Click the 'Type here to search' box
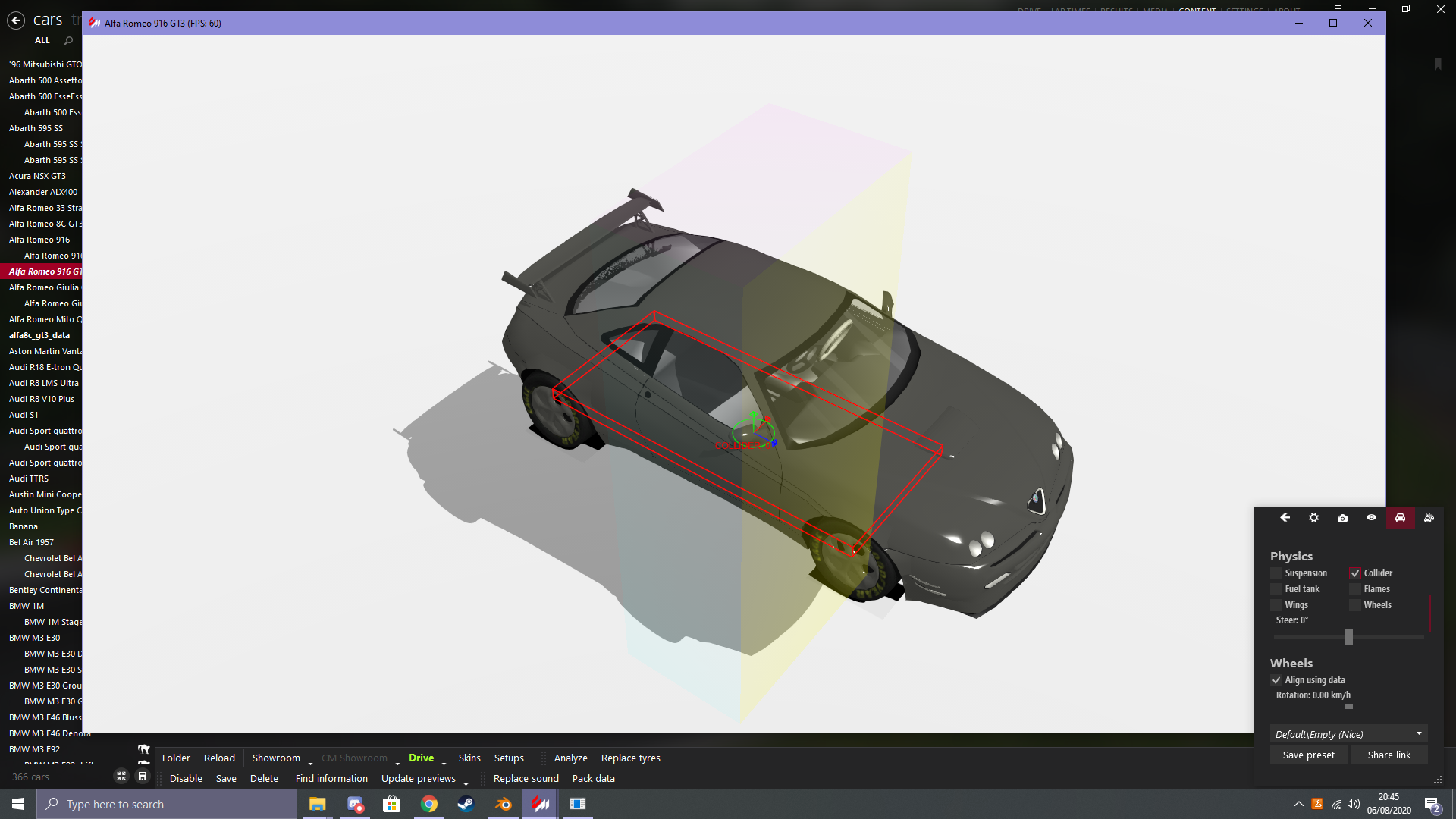This screenshot has width=1456, height=819. click(167, 804)
